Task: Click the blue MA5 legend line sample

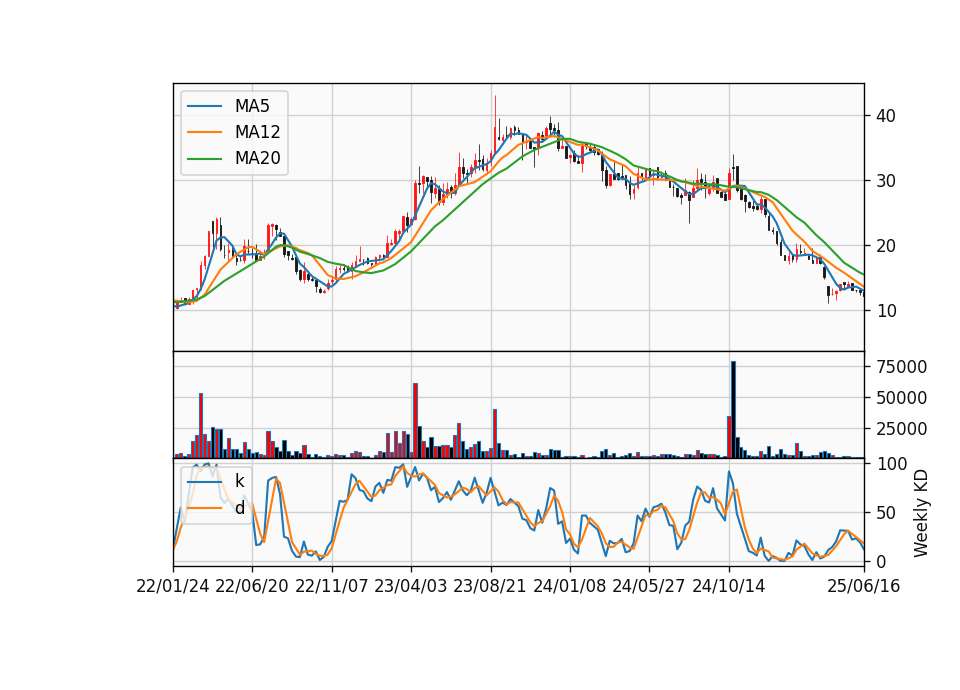Action: click(204, 106)
